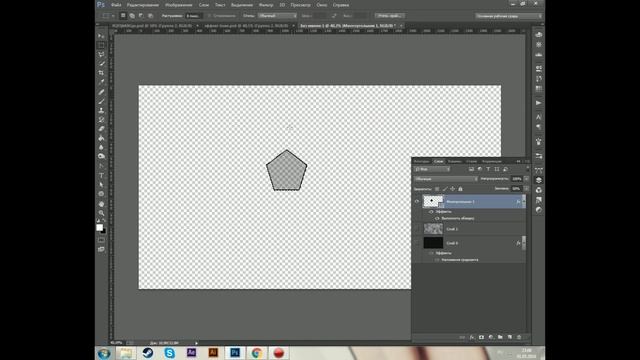Open Layers panel icon in right dock
This screenshot has width=640, height=360.
click(x=538, y=180)
